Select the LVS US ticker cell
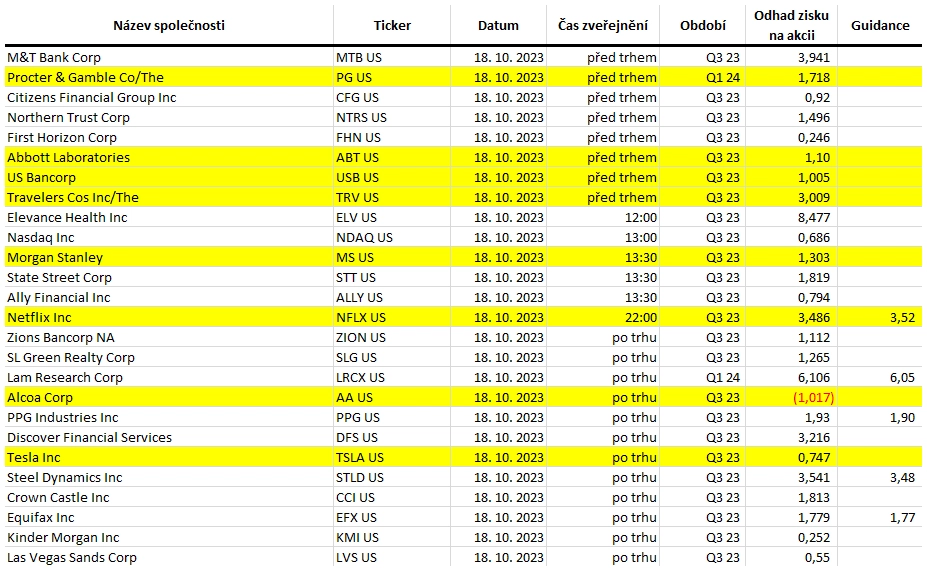The image size is (927, 570). pos(392,558)
